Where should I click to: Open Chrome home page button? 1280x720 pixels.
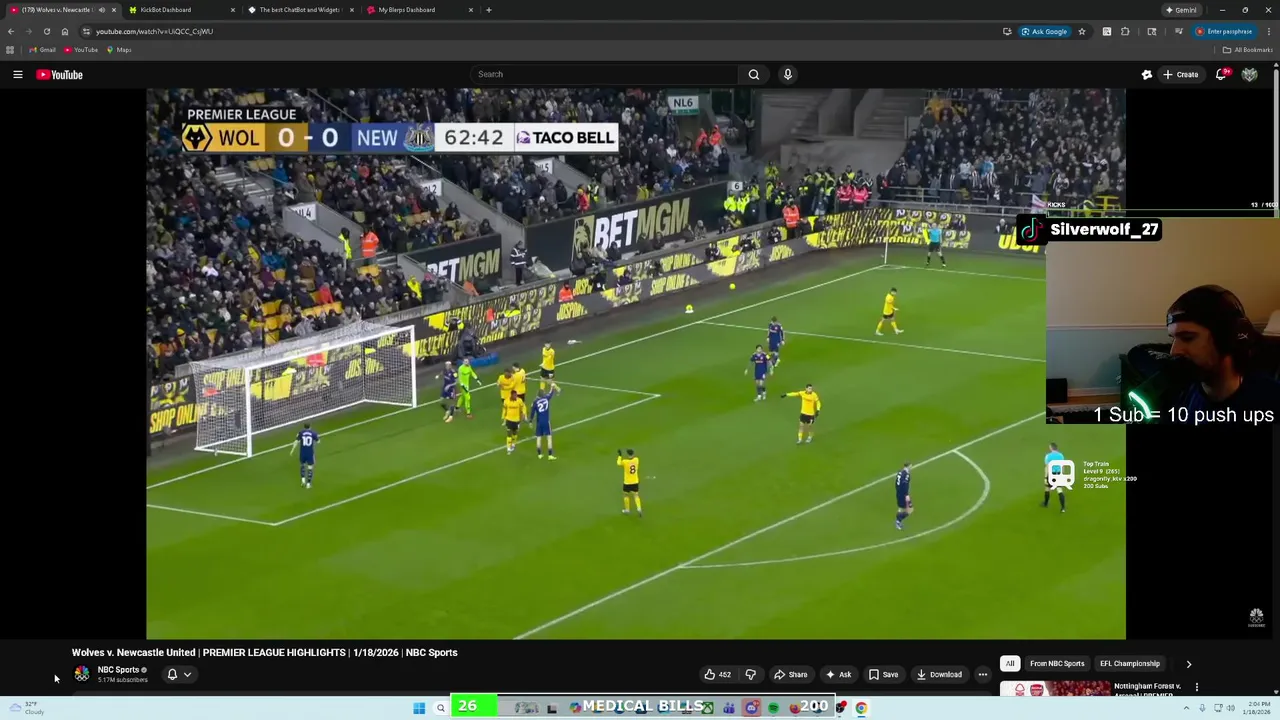coord(65,31)
